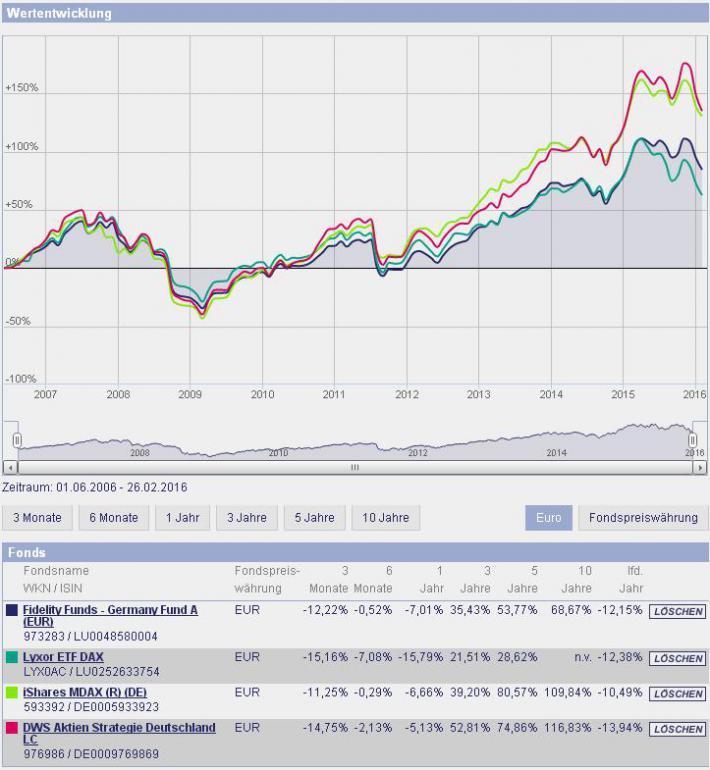710x770 pixels.
Task: Click the horizontal scrollbar grip below the overview
Action: click(x=355, y=468)
